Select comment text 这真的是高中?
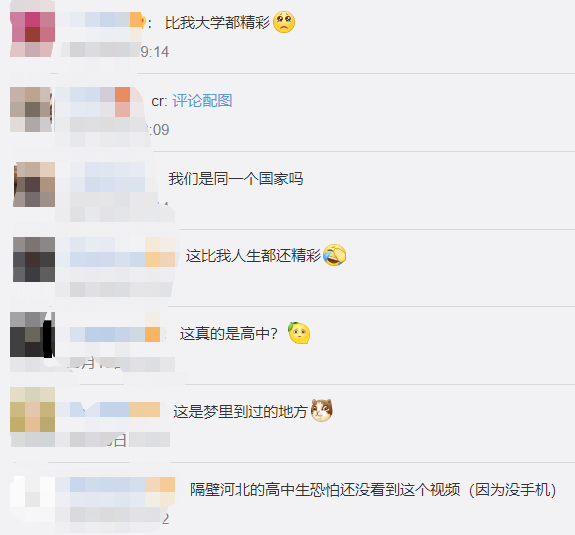The height and width of the screenshot is (535, 575). click(228, 334)
